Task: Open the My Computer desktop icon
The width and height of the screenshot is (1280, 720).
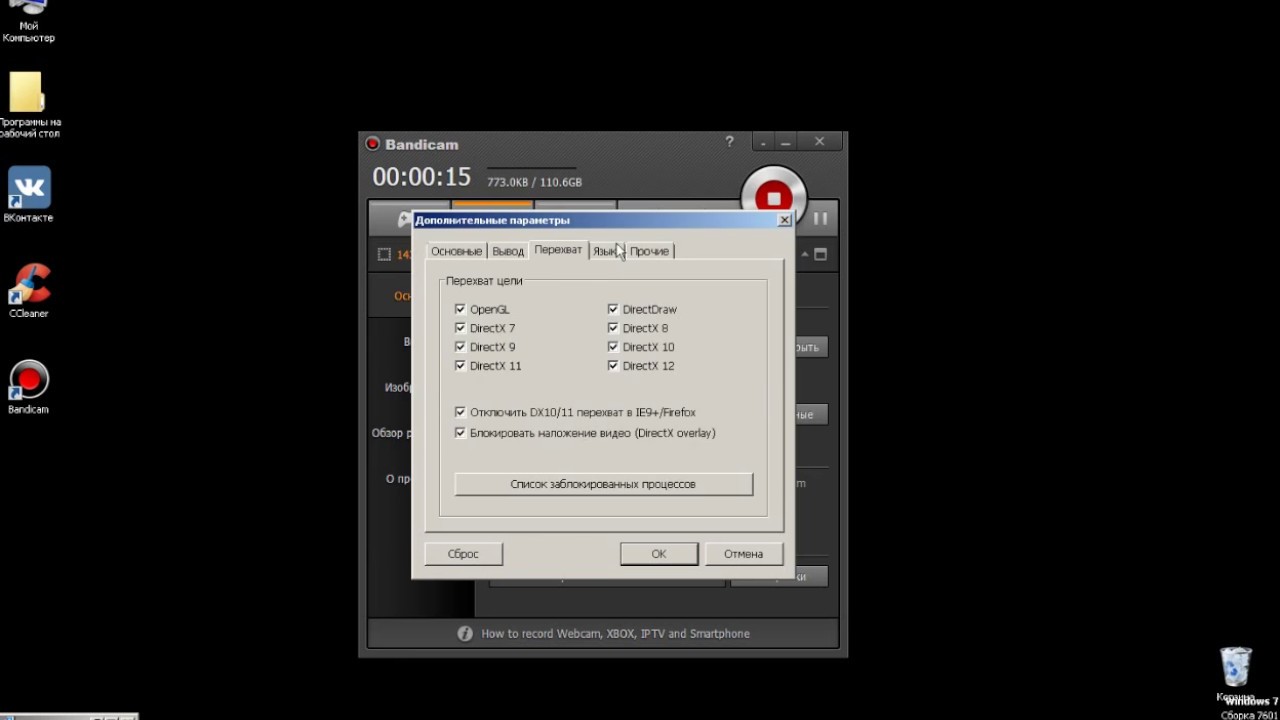Action: coord(29,22)
